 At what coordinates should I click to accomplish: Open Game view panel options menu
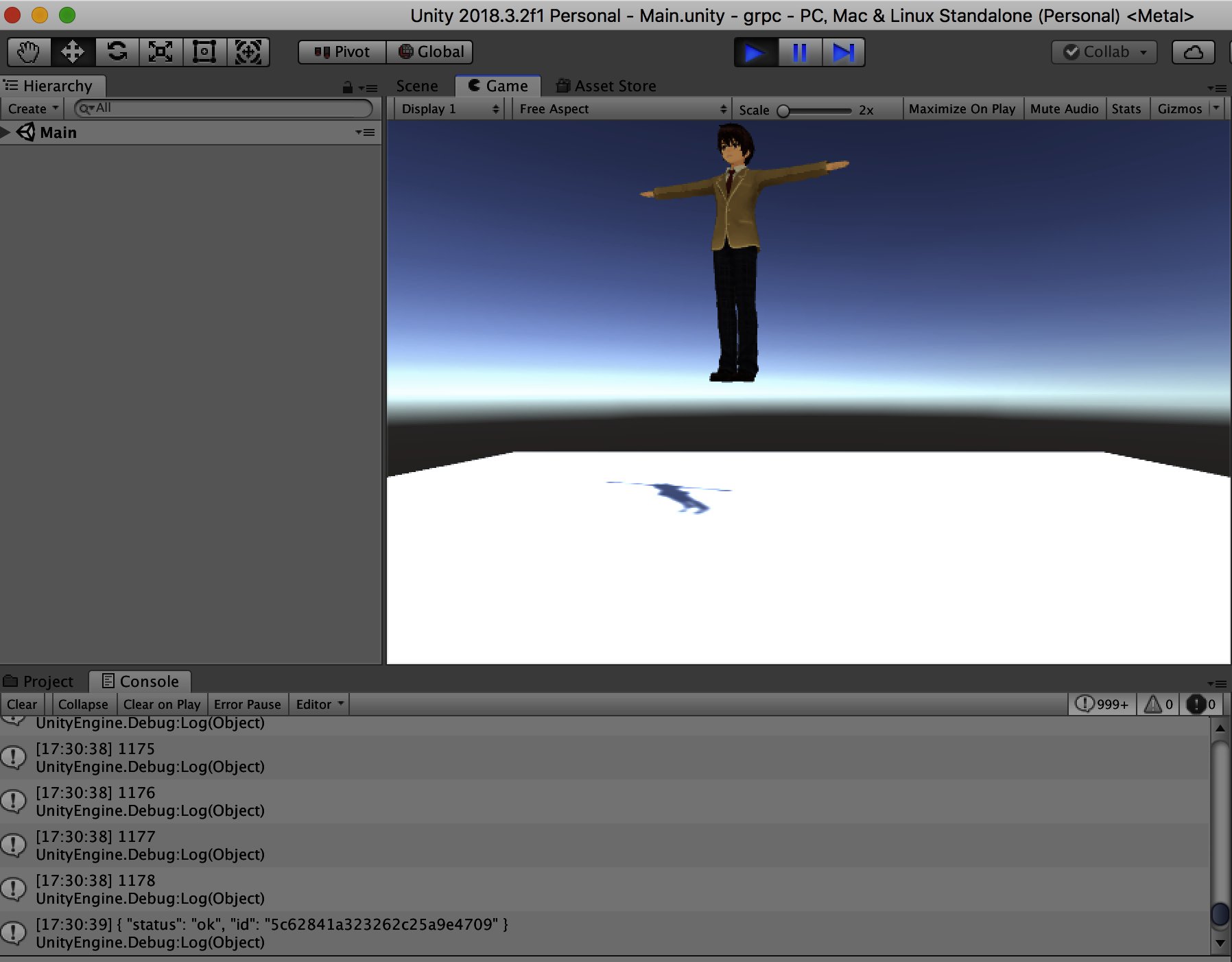1217,88
